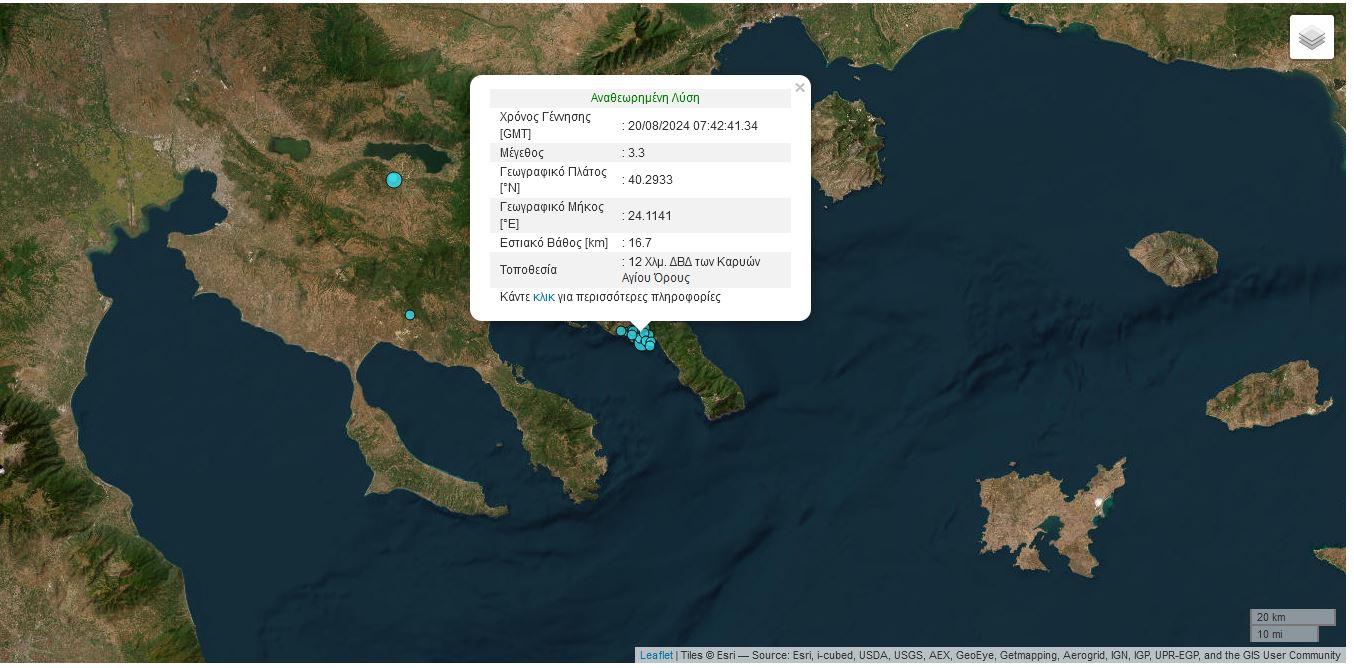
Task: Click the longitude value 24.1141
Action: pyautogui.click(x=650, y=216)
